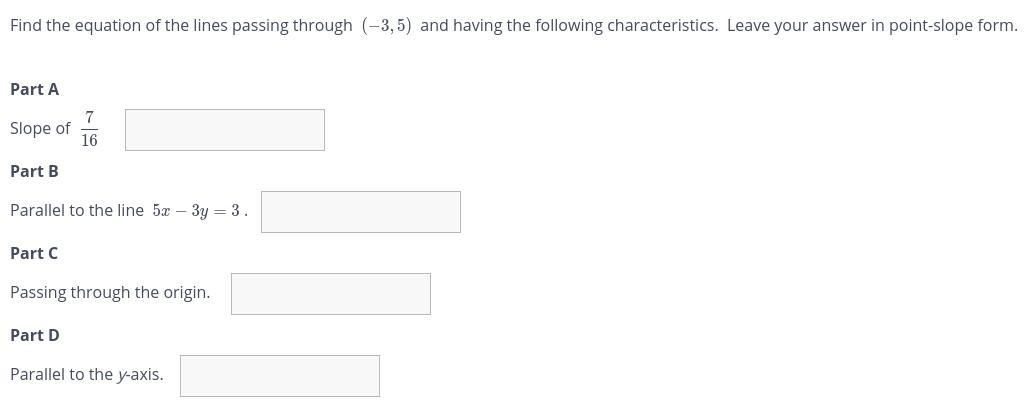
Task: Click the Part A slope answer box
Action: (224, 130)
